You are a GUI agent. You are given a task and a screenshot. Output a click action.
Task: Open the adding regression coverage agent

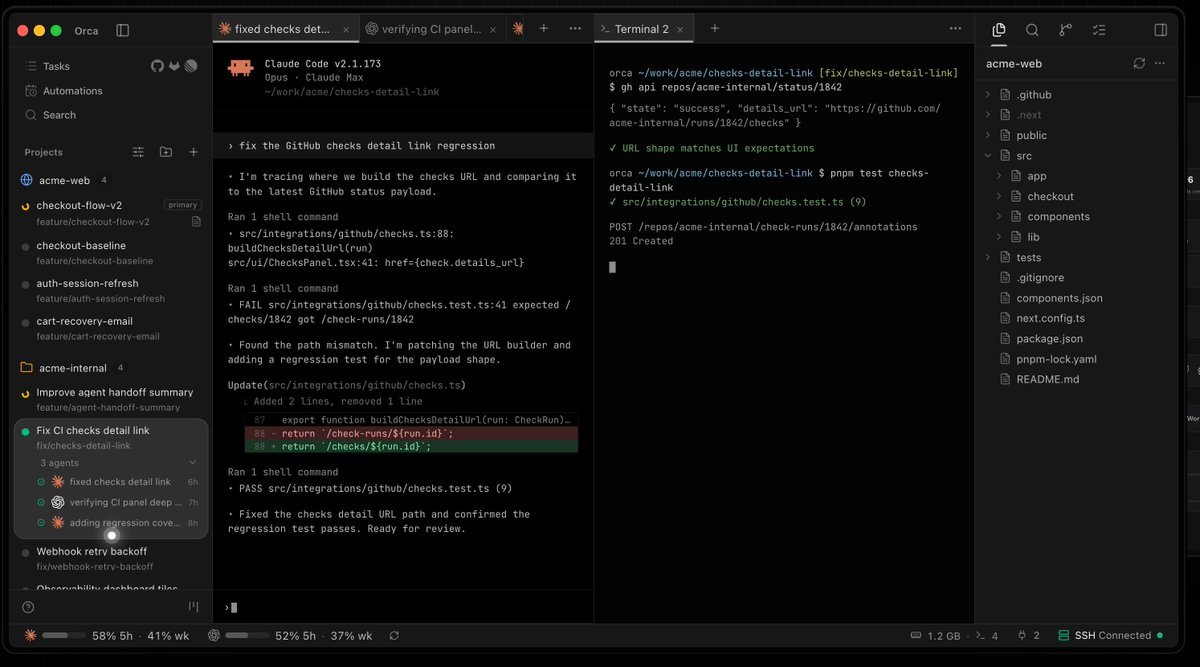click(x=118, y=523)
